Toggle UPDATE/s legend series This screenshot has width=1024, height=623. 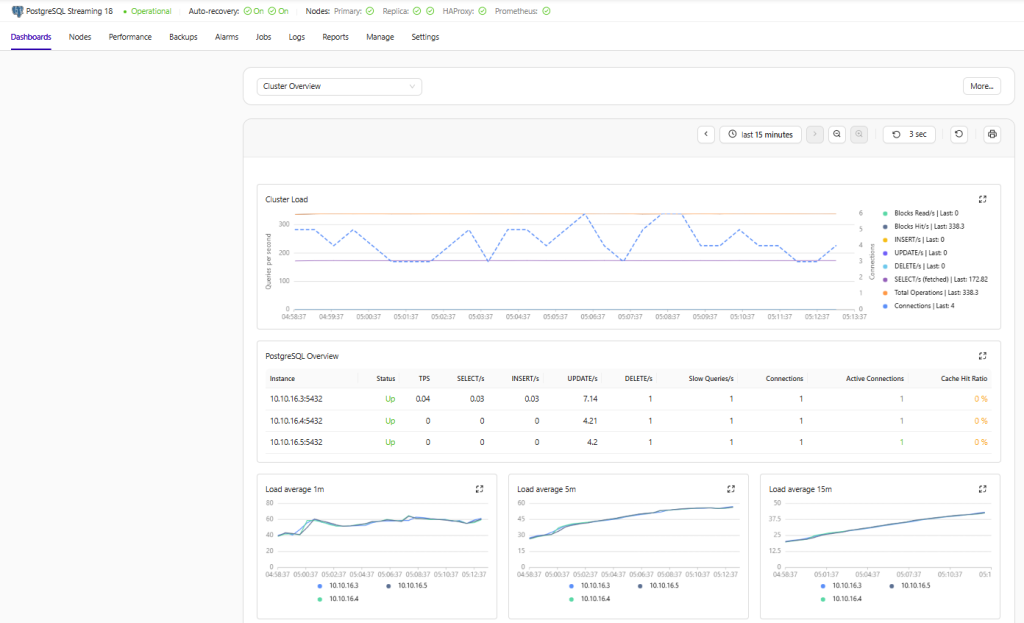914,253
